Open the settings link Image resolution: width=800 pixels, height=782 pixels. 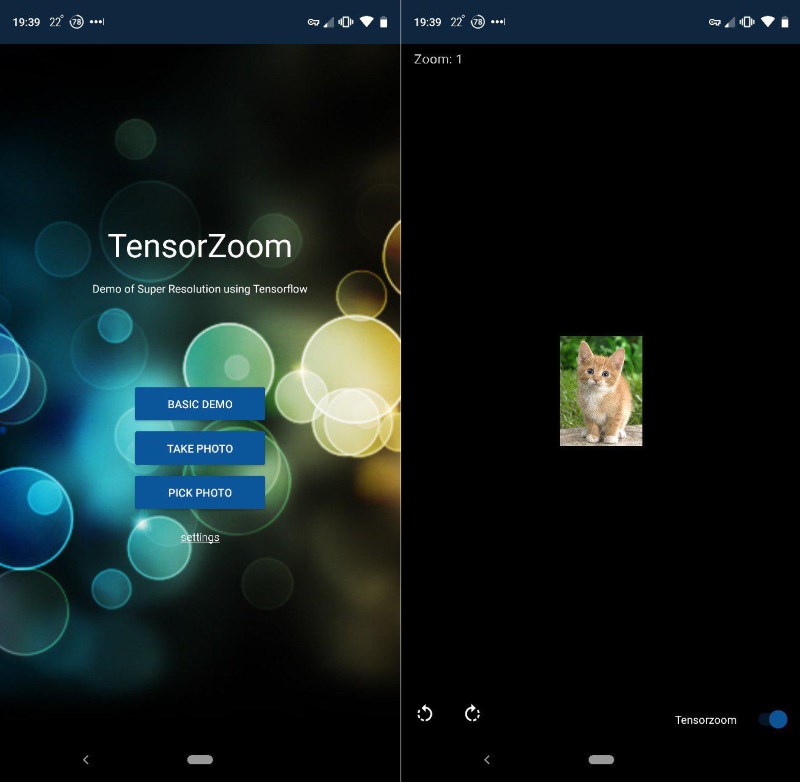coord(200,538)
